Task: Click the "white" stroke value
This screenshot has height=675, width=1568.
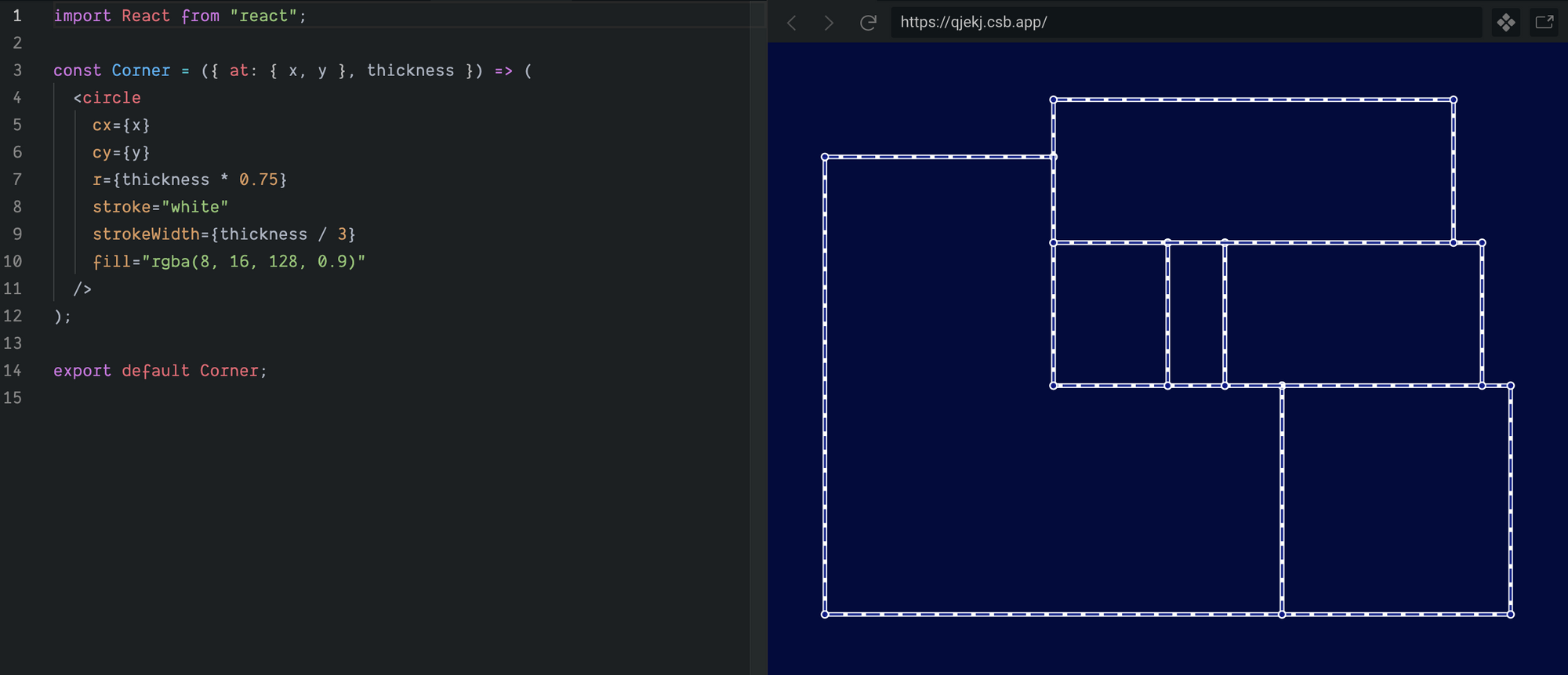Action: tap(194, 207)
